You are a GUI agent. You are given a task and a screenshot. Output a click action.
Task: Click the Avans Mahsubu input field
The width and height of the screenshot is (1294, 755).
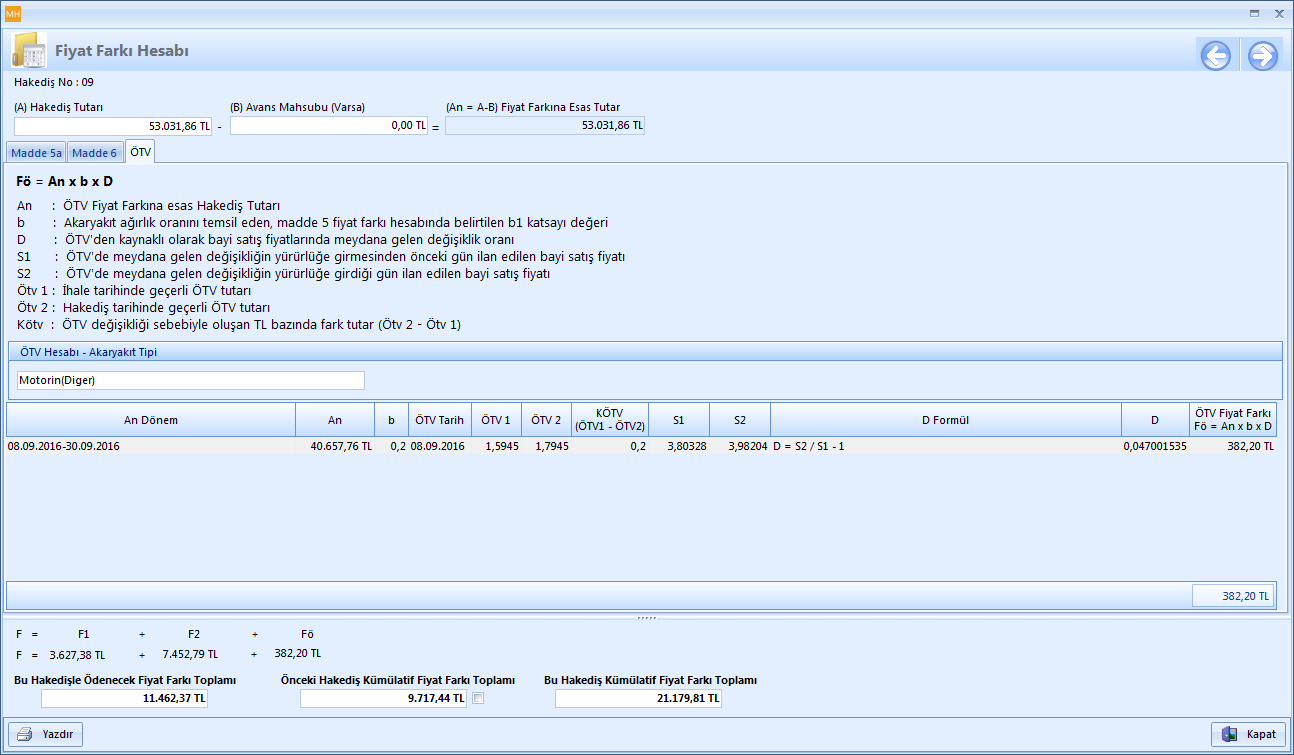click(329, 127)
